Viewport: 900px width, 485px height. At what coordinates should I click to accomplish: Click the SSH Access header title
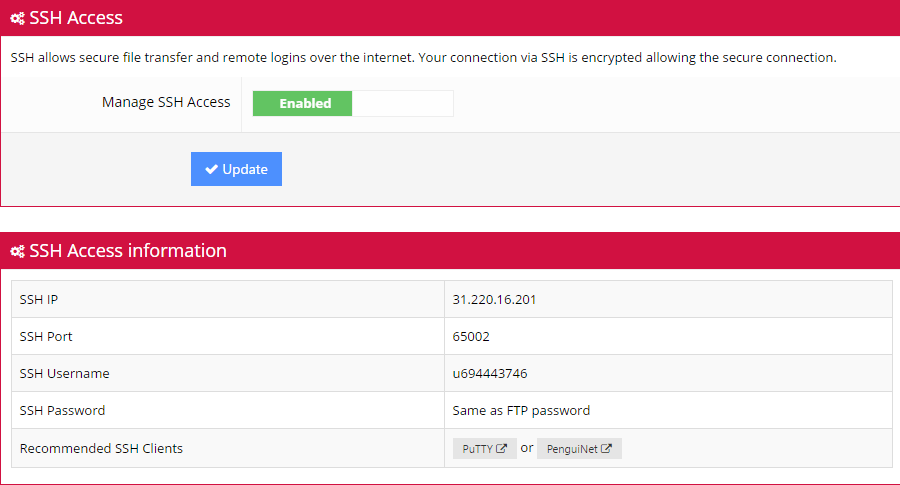point(76,18)
